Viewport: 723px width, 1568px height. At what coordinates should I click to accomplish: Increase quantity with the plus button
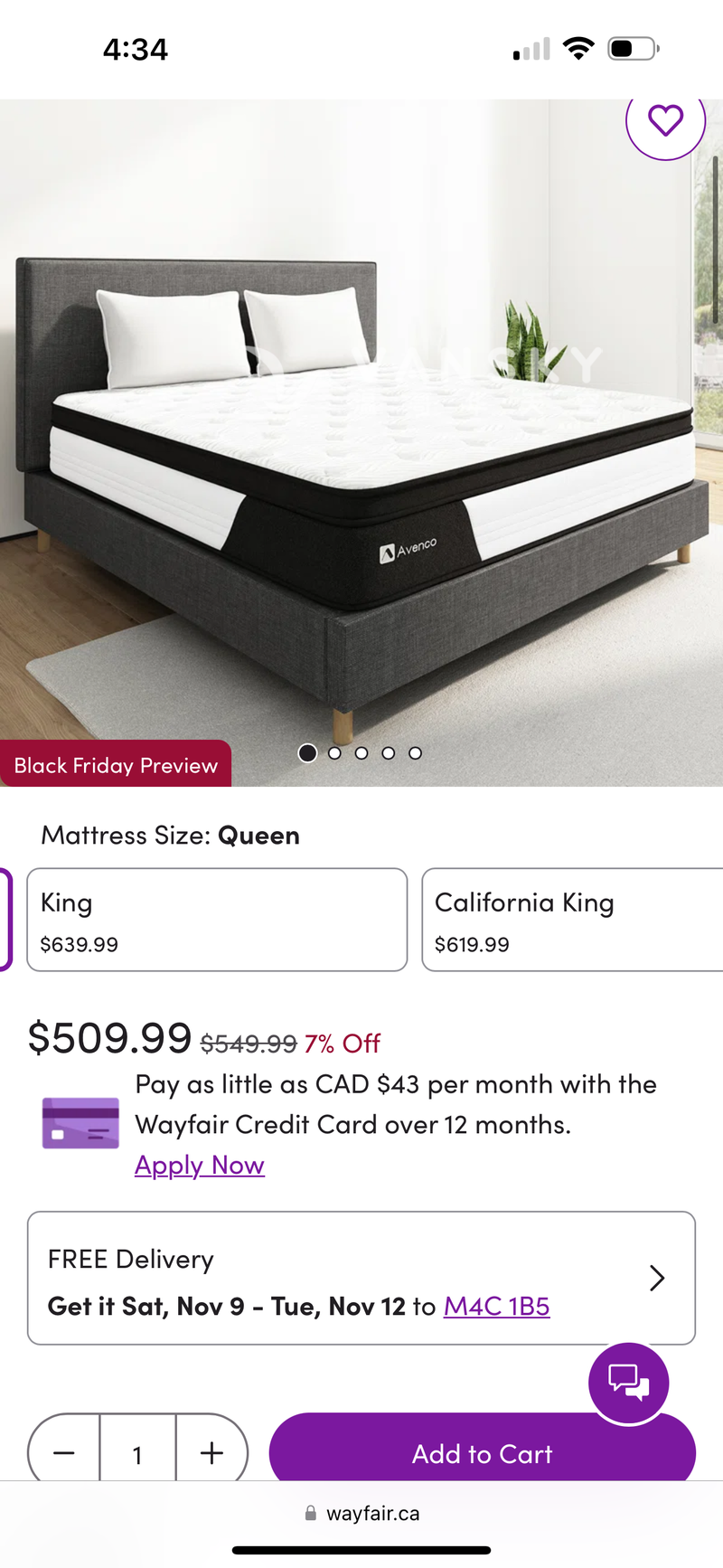(x=211, y=1453)
